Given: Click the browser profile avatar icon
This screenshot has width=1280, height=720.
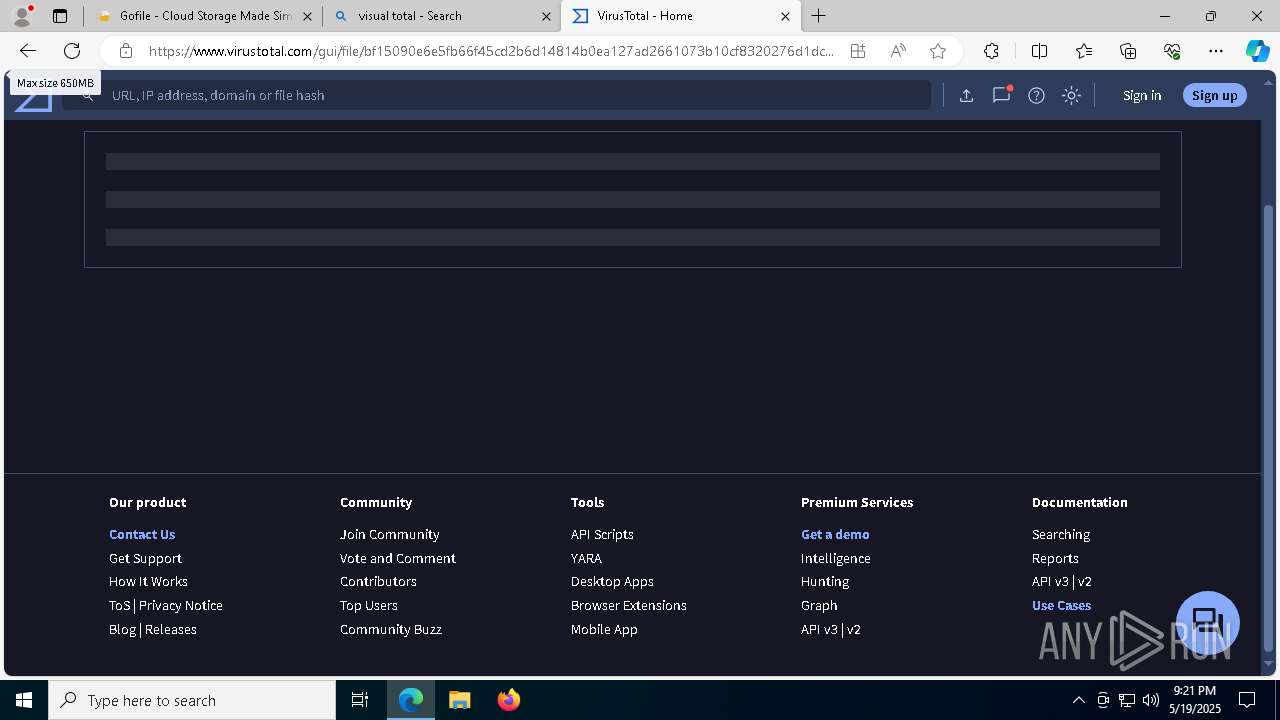Looking at the screenshot, I should point(22,16).
